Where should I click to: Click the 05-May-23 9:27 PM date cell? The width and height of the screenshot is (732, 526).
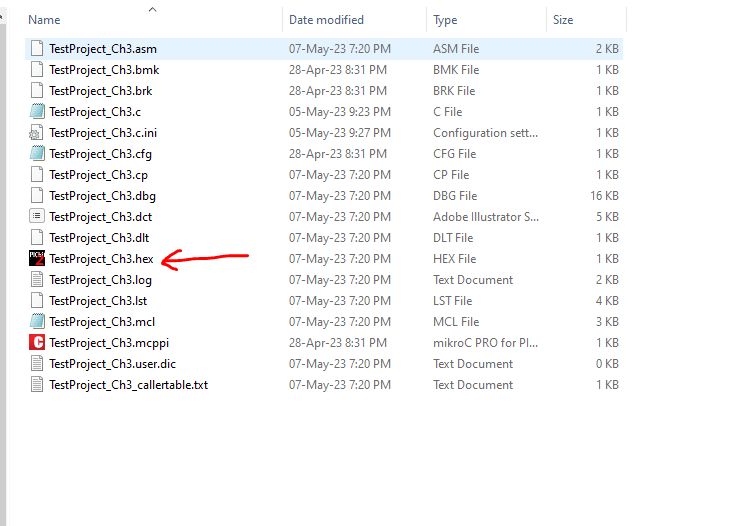coord(340,133)
